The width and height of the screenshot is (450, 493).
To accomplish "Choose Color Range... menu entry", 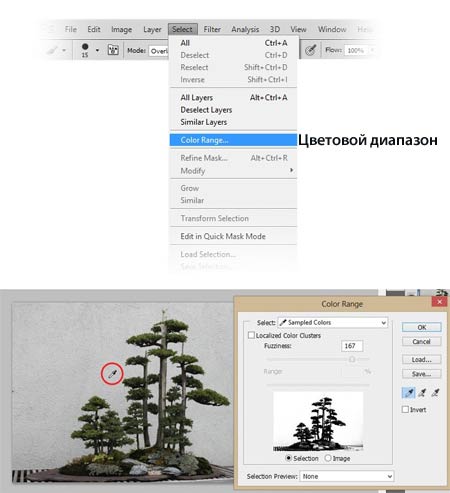I will pos(233,140).
